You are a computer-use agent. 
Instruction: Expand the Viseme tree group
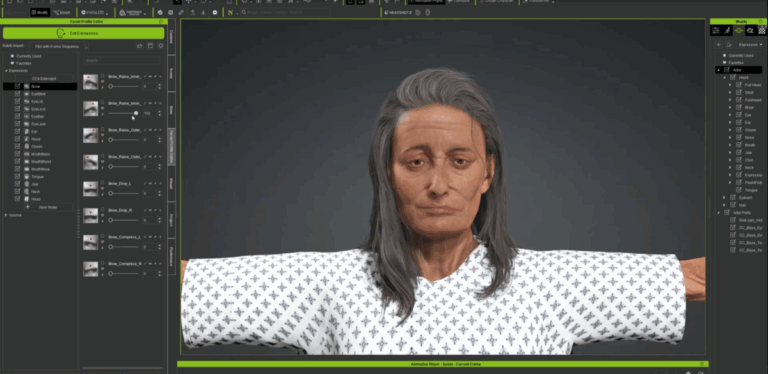tap(6, 215)
